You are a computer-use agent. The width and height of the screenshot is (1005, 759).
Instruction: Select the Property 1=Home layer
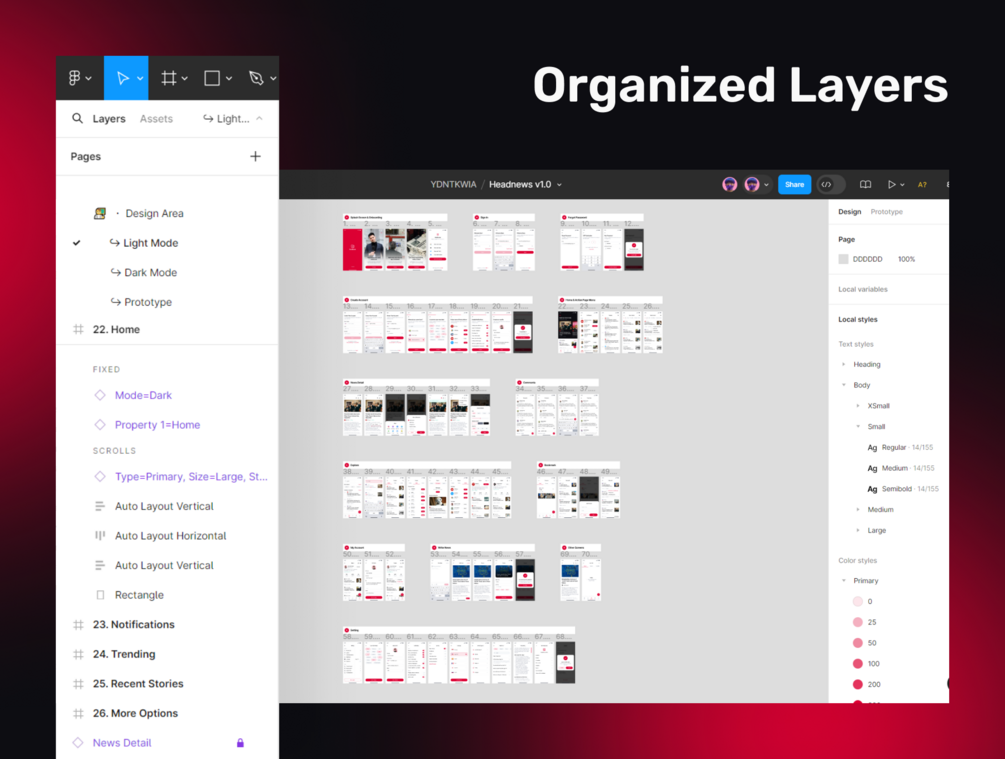[x=158, y=425]
